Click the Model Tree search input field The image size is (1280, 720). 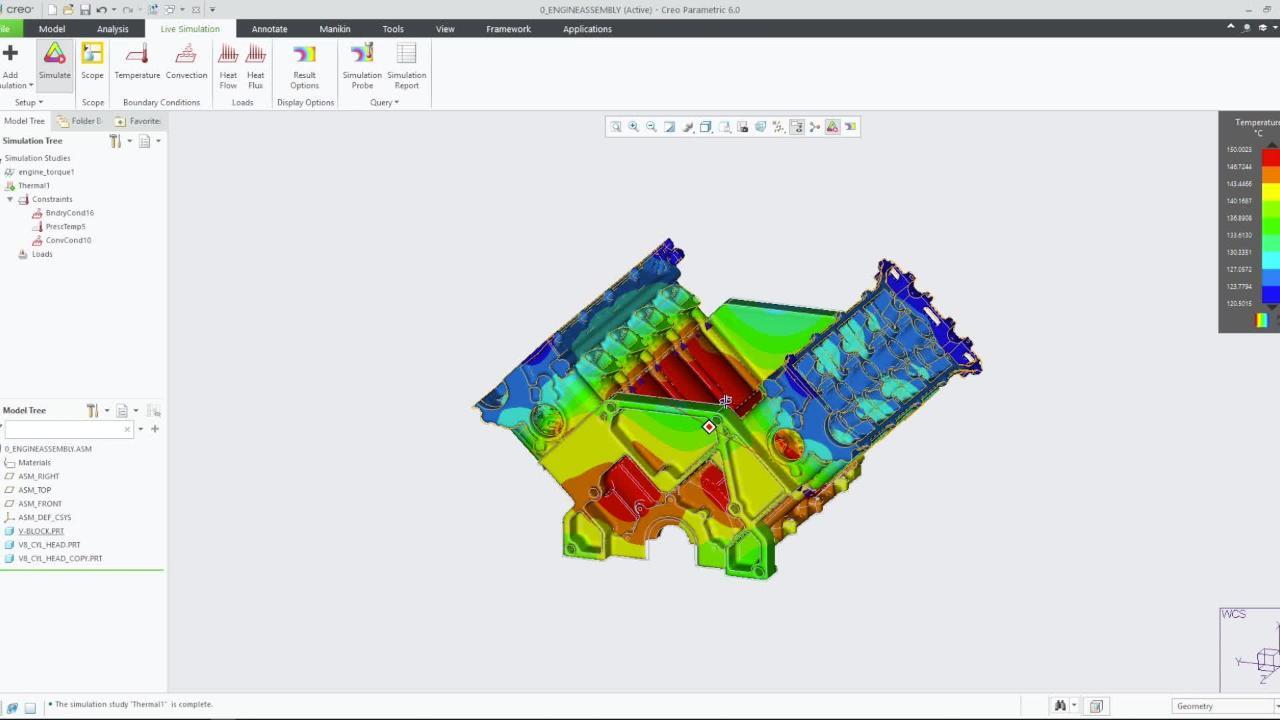(68, 429)
